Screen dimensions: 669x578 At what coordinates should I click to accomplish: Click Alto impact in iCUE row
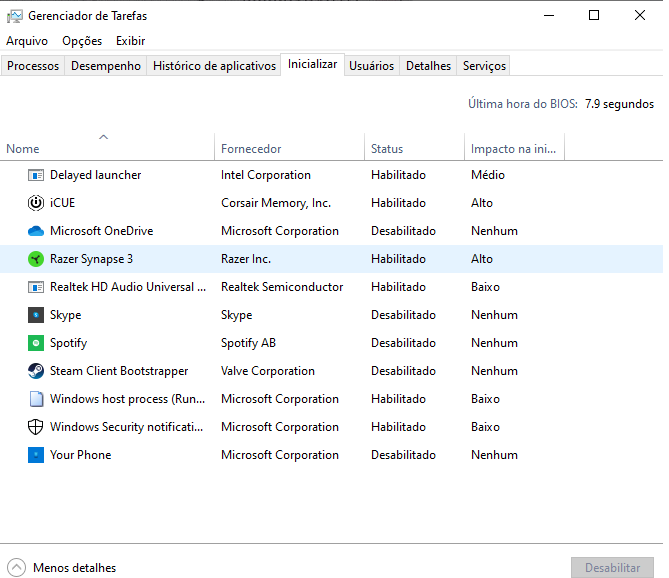tap(482, 203)
